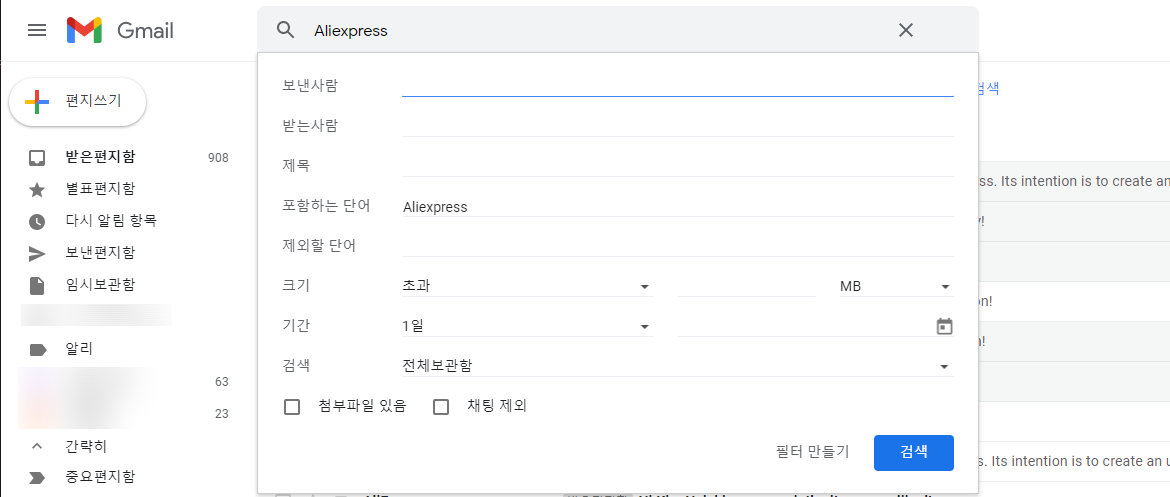Screen dimensions: 1170x497
Task: Click the Gmail logo
Action: pyautogui.click(x=120, y=30)
